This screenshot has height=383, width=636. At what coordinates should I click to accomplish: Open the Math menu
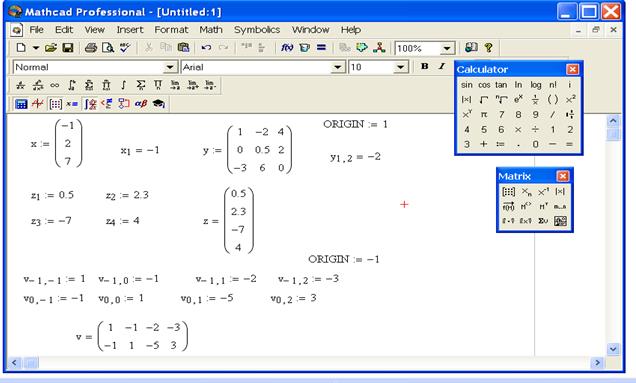point(211,30)
